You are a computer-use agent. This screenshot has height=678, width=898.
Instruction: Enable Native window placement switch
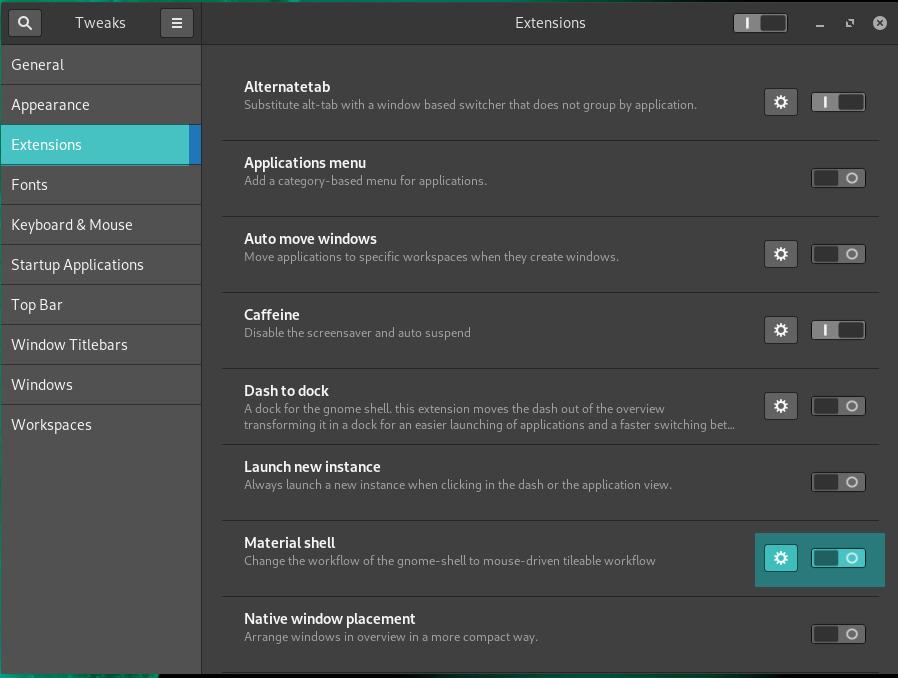(x=838, y=634)
